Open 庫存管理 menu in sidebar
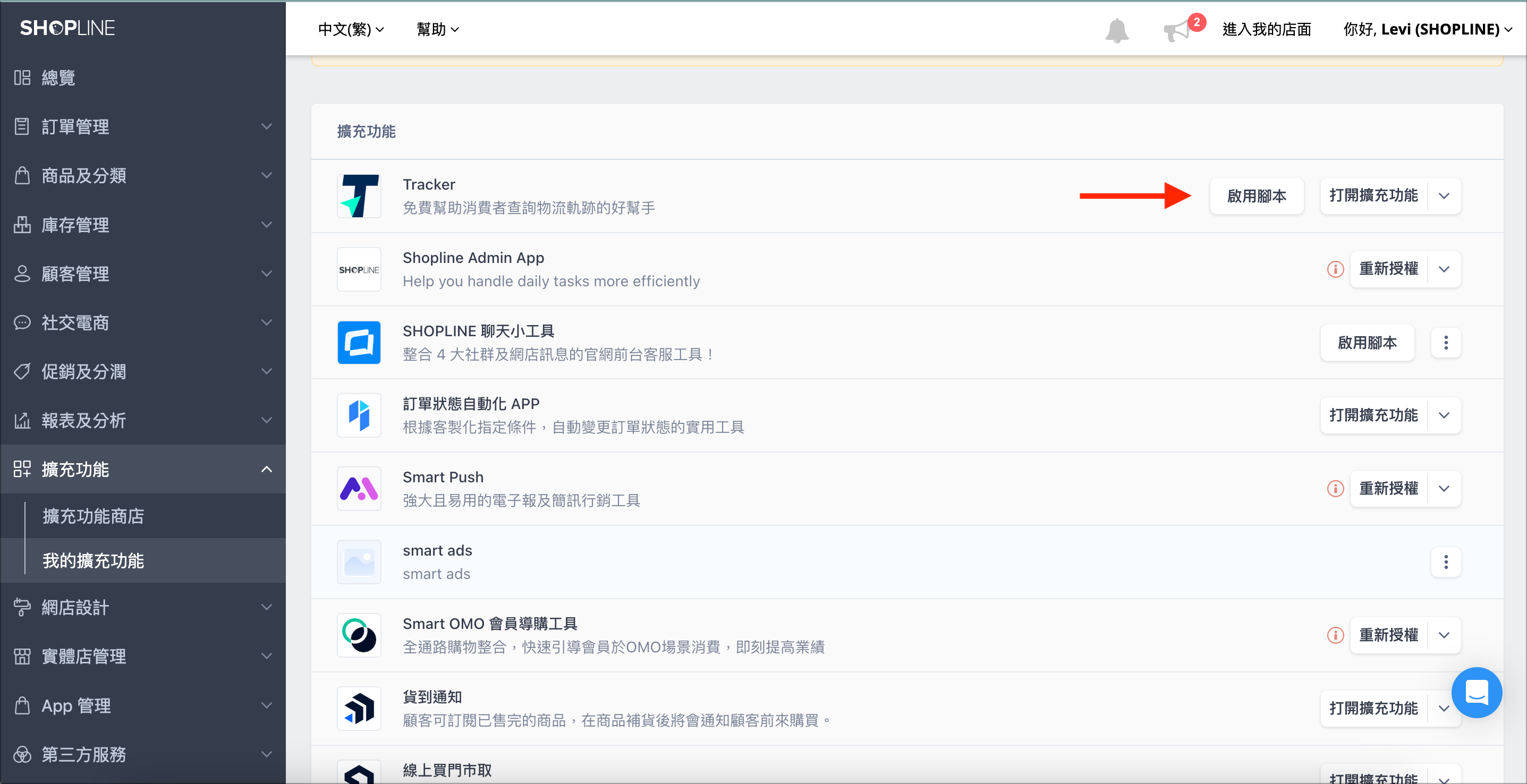This screenshot has height=784, width=1527. point(143,225)
